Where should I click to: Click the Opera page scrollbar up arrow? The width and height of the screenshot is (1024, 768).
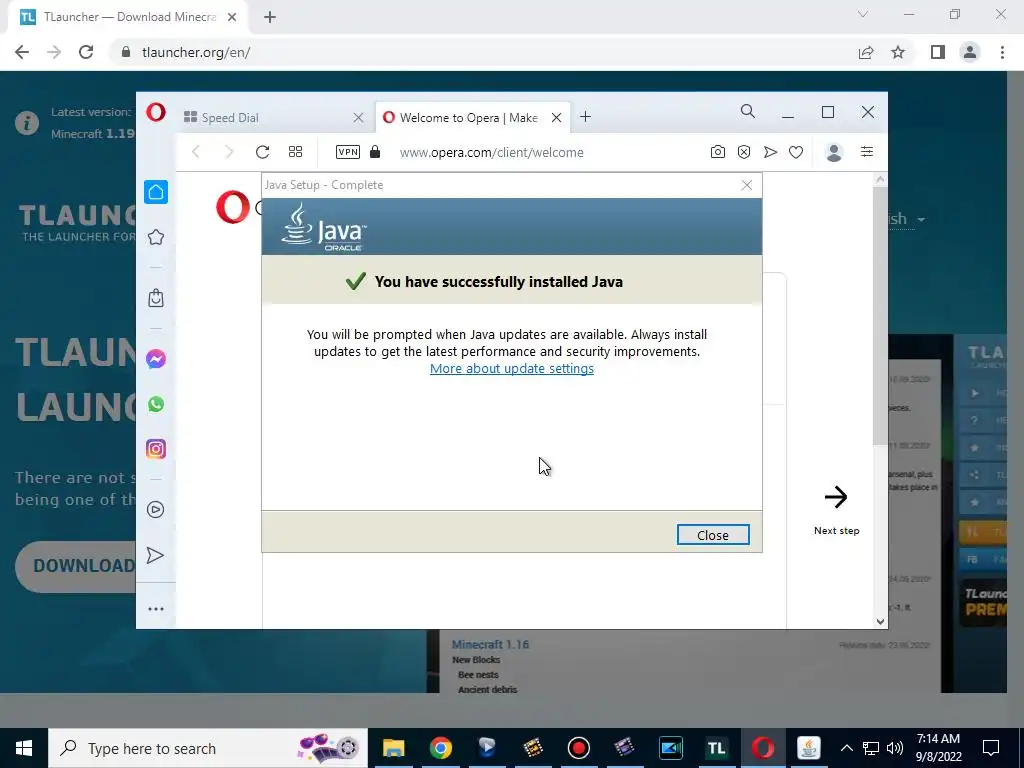coord(880,179)
